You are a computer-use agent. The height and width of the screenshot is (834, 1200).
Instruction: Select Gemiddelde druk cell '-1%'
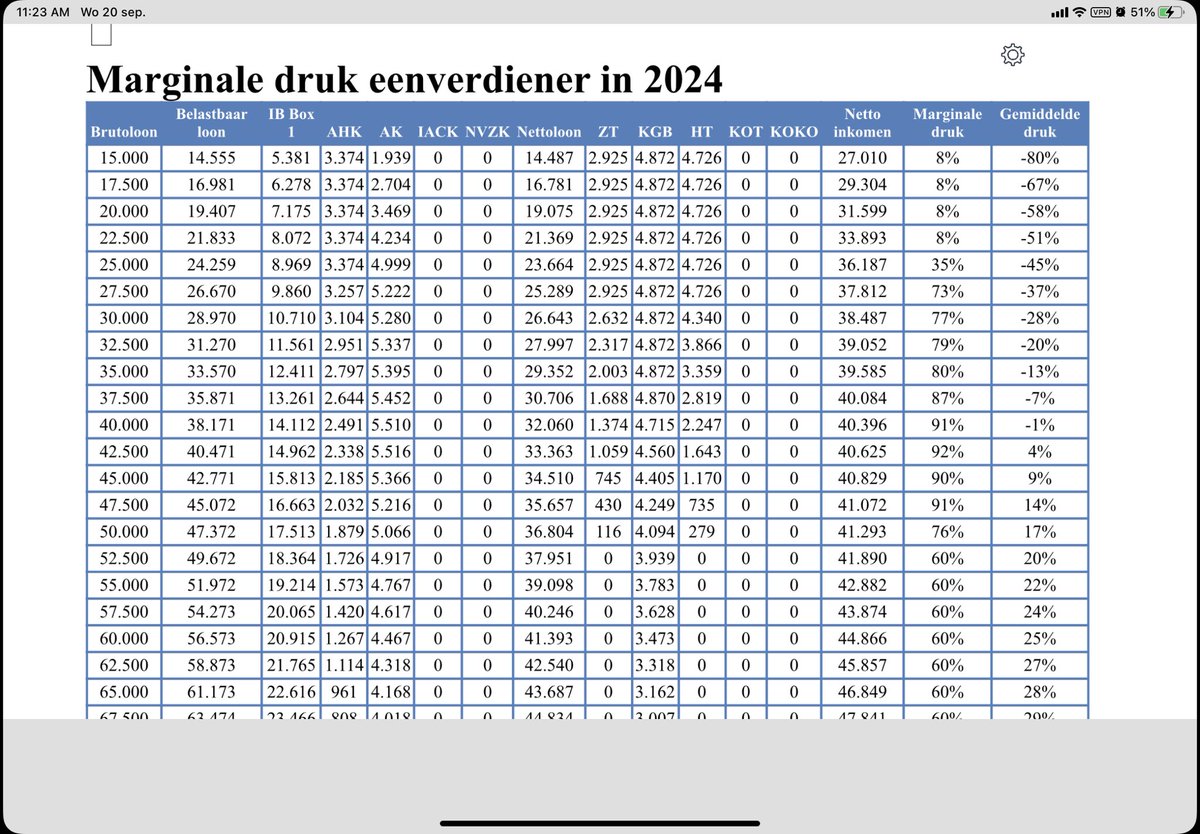1039,425
